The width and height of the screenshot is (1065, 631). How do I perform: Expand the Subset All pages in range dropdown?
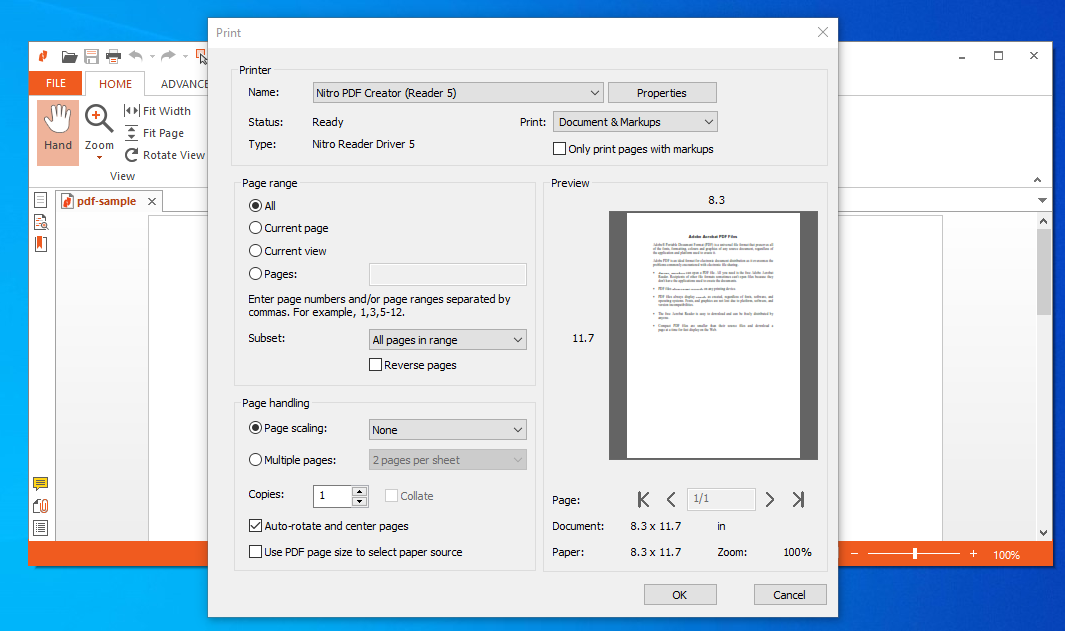pos(448,340)
